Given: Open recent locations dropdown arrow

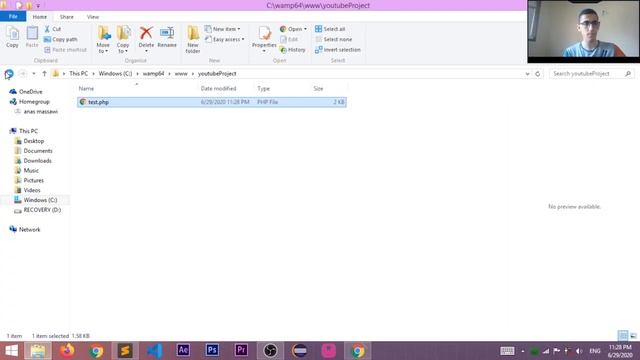Looking at the screenshot, I should 34,74.
